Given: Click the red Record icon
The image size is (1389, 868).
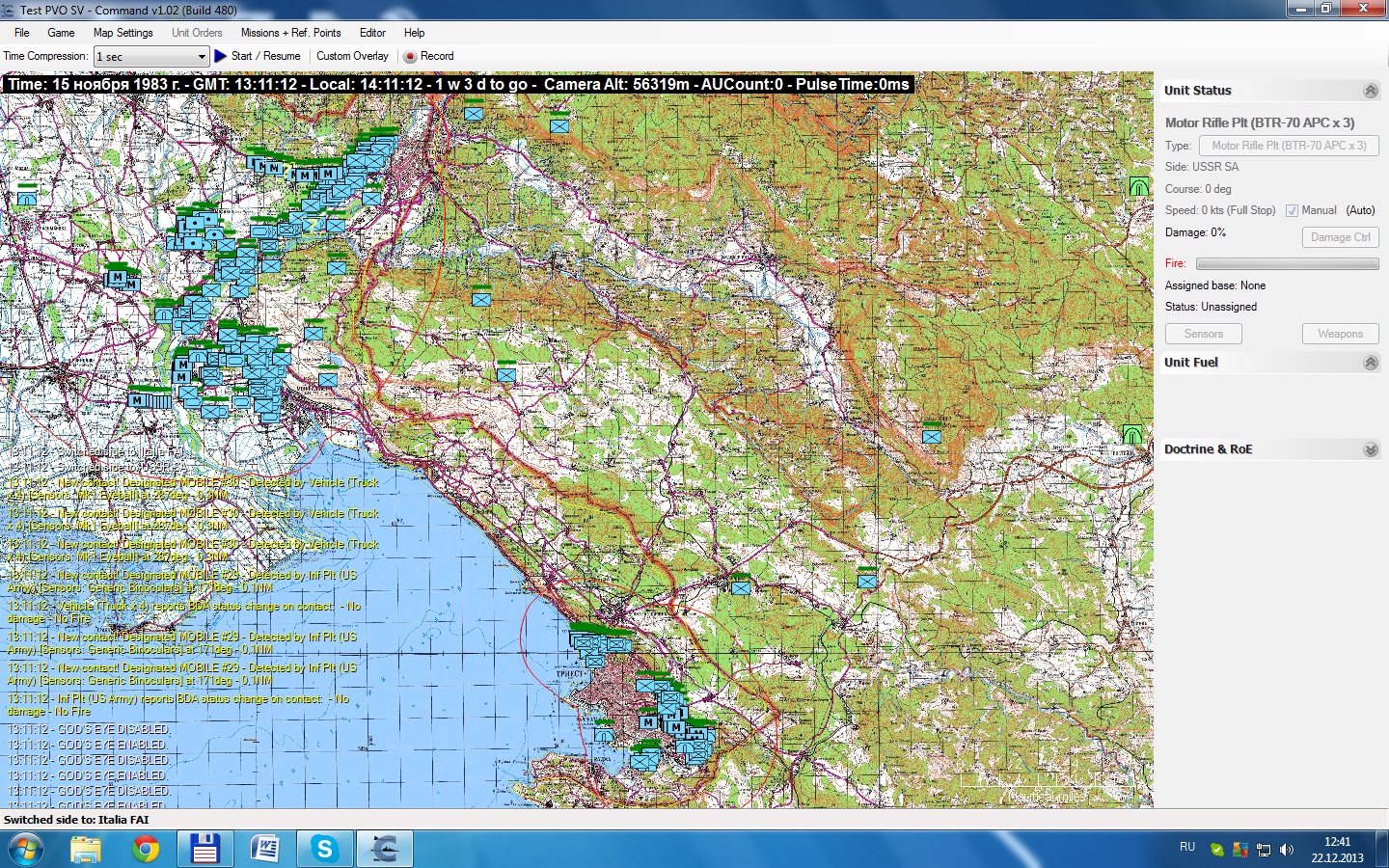Looking at the screenshot, I should pos(410,56).
